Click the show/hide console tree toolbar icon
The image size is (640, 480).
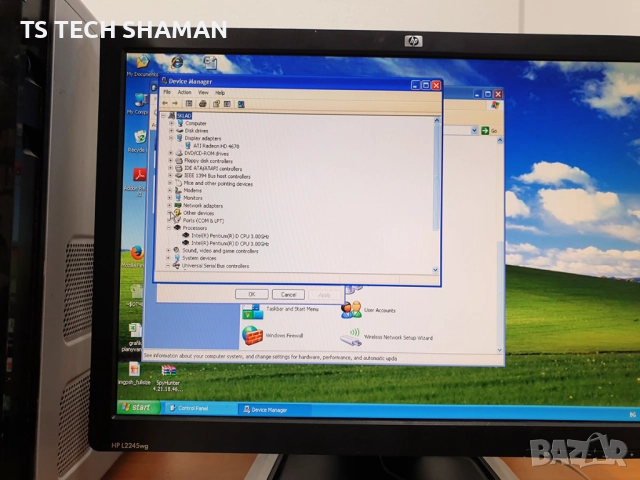click(189, 104)
